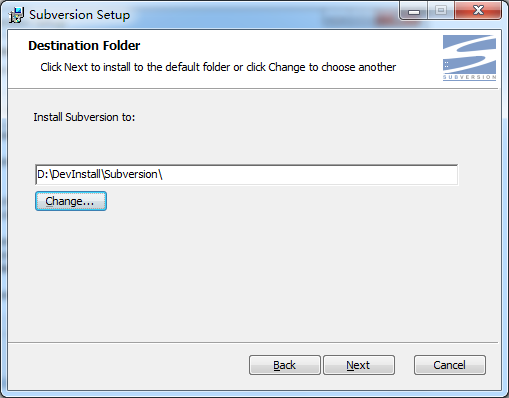Viewport: 509px width, 398px height.
Task: Click the "Install Subversion to:" label
Action: coord(84,117)
